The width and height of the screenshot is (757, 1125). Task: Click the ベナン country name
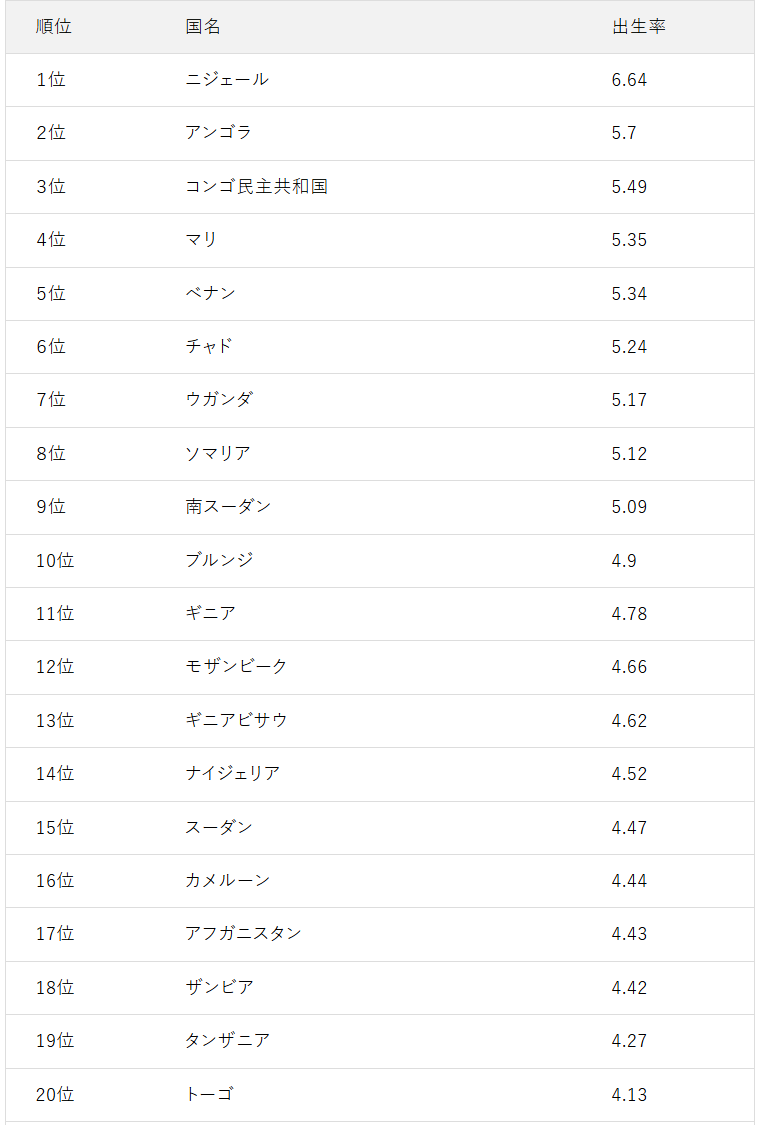click(210, 293)
